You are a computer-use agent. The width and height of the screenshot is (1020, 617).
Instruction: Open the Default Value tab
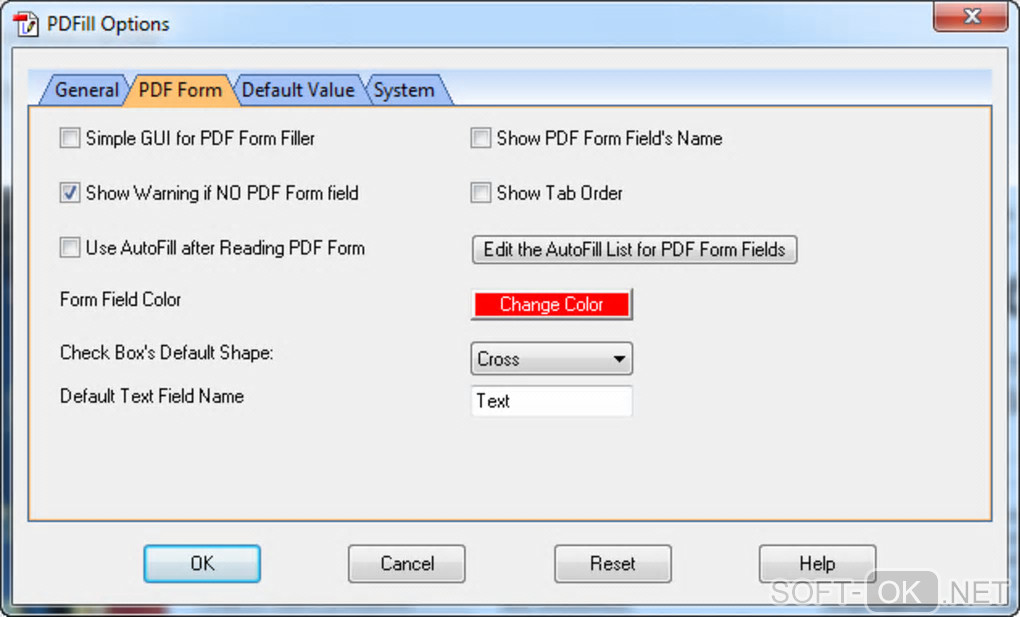tap(298, 90)
